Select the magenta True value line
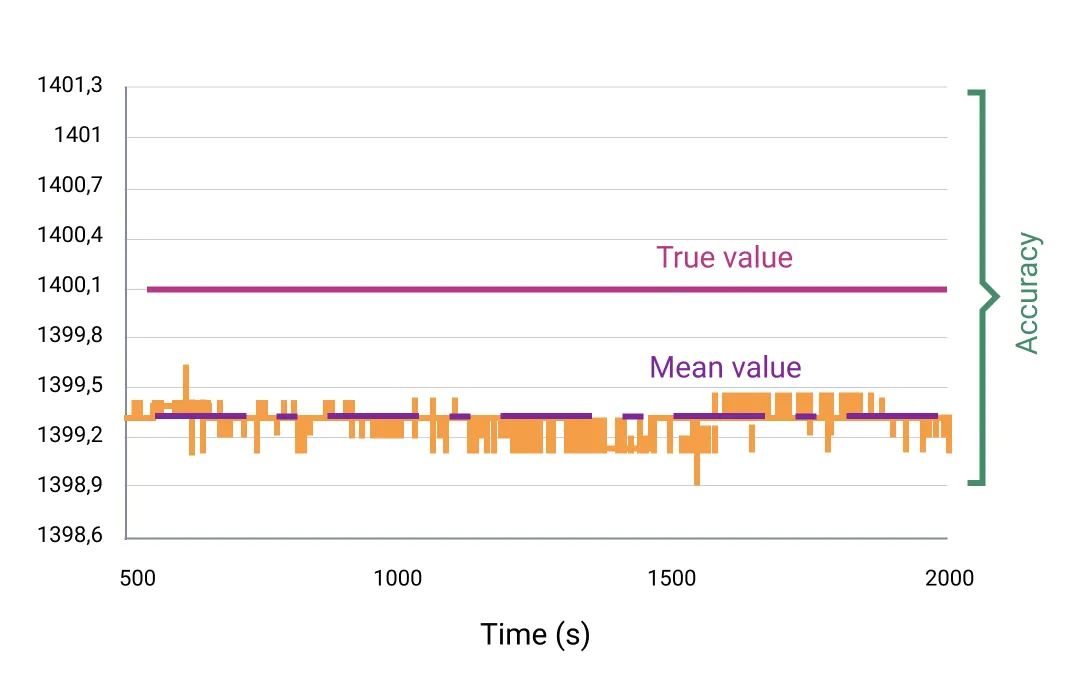The height and width of the screenshot is (700, 1080). tap(547, 289)
